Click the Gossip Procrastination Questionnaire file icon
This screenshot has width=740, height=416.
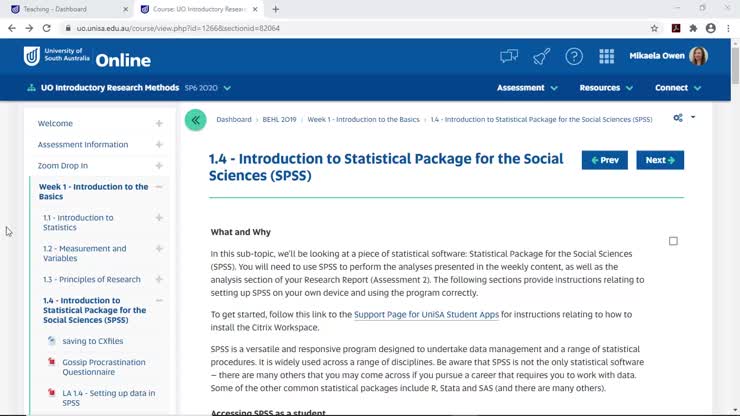51,362
